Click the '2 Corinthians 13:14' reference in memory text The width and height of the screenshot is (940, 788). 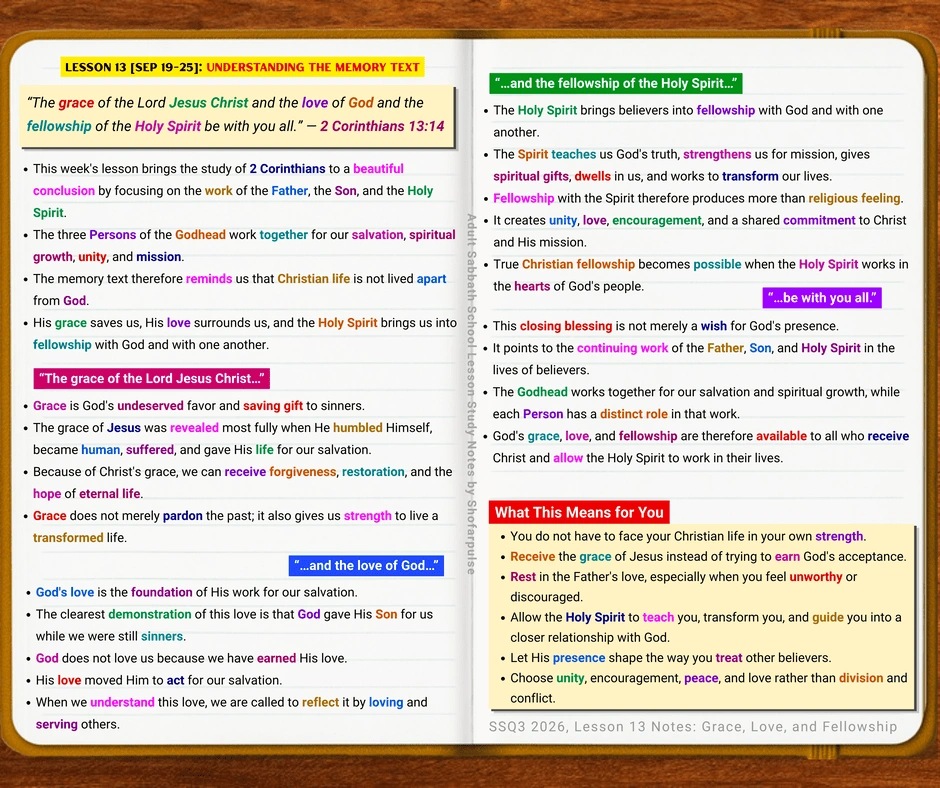pos(382,126)
